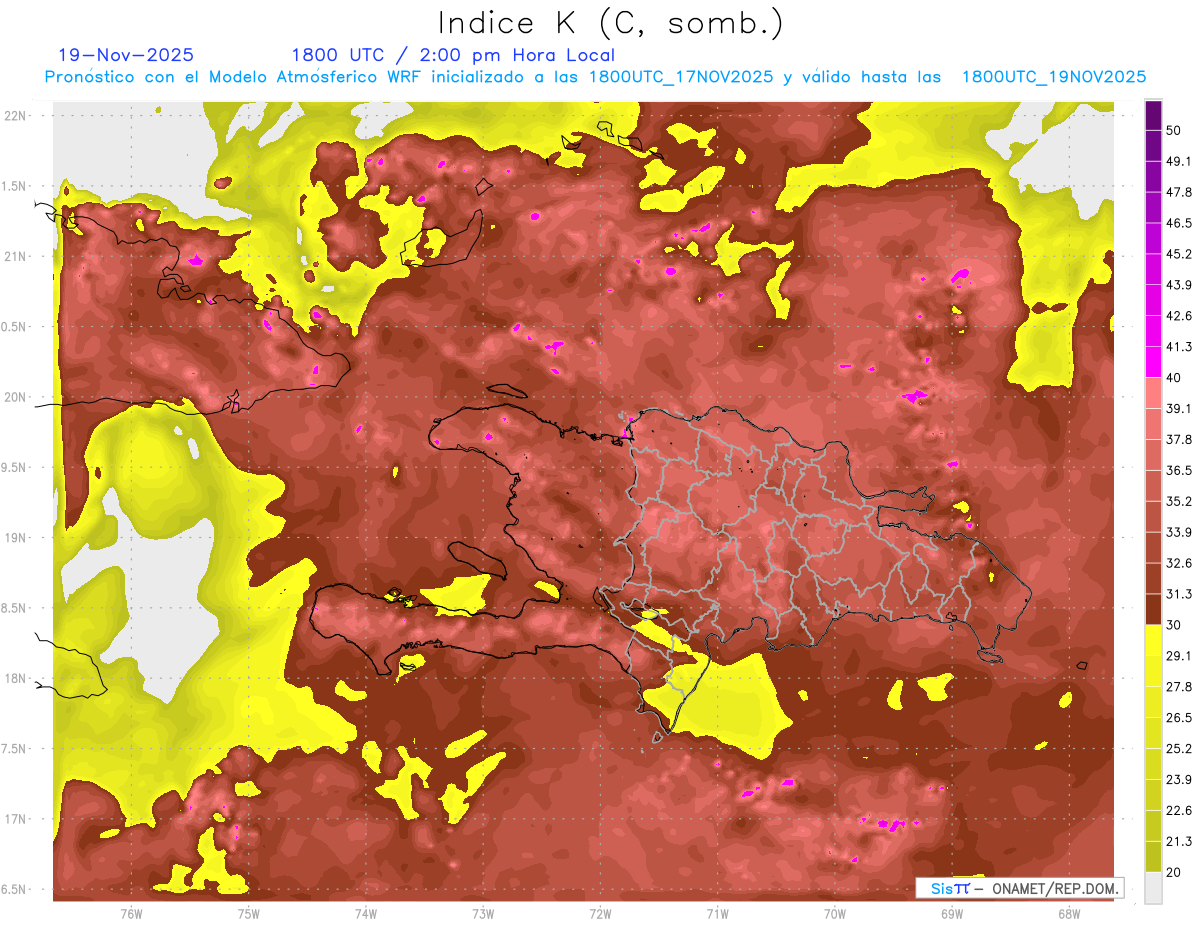Viewport: 1200px width, 927px height.
Task: Pick the dark purple swatch atop the color scale
Action: coord(1153,115)
